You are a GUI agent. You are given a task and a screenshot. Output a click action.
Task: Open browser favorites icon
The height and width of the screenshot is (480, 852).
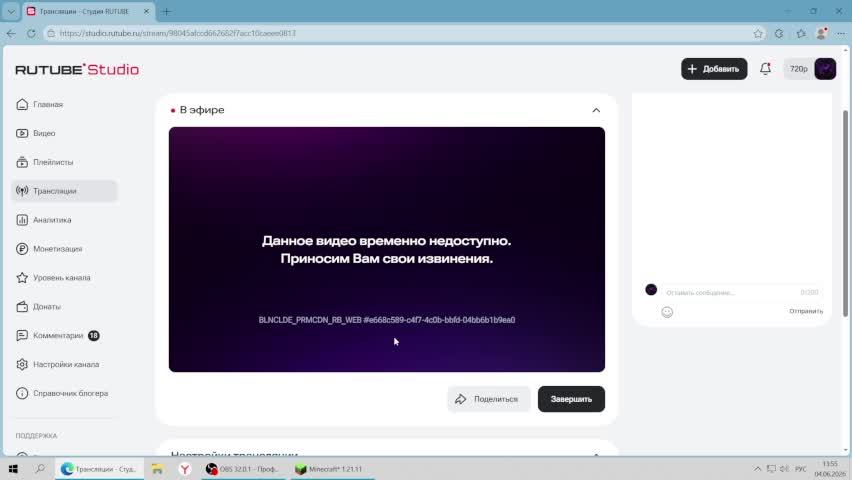tap(801, 34)
